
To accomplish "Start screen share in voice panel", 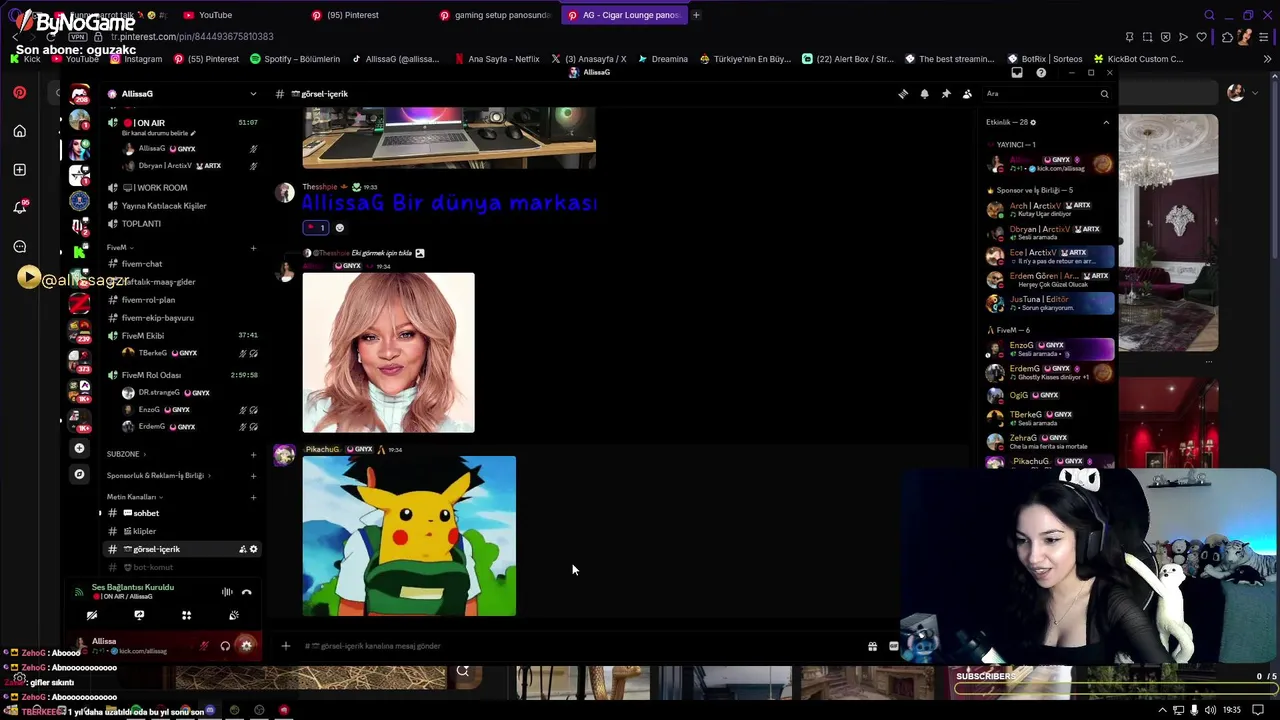I will [x=139, y=616].
